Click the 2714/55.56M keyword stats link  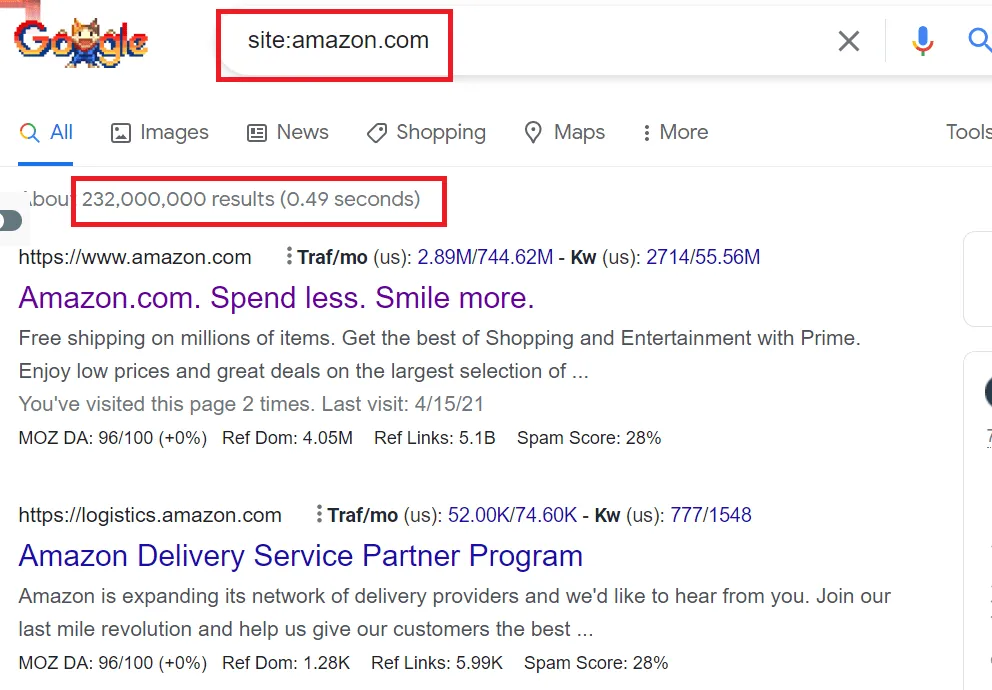(x=703, y=257)
